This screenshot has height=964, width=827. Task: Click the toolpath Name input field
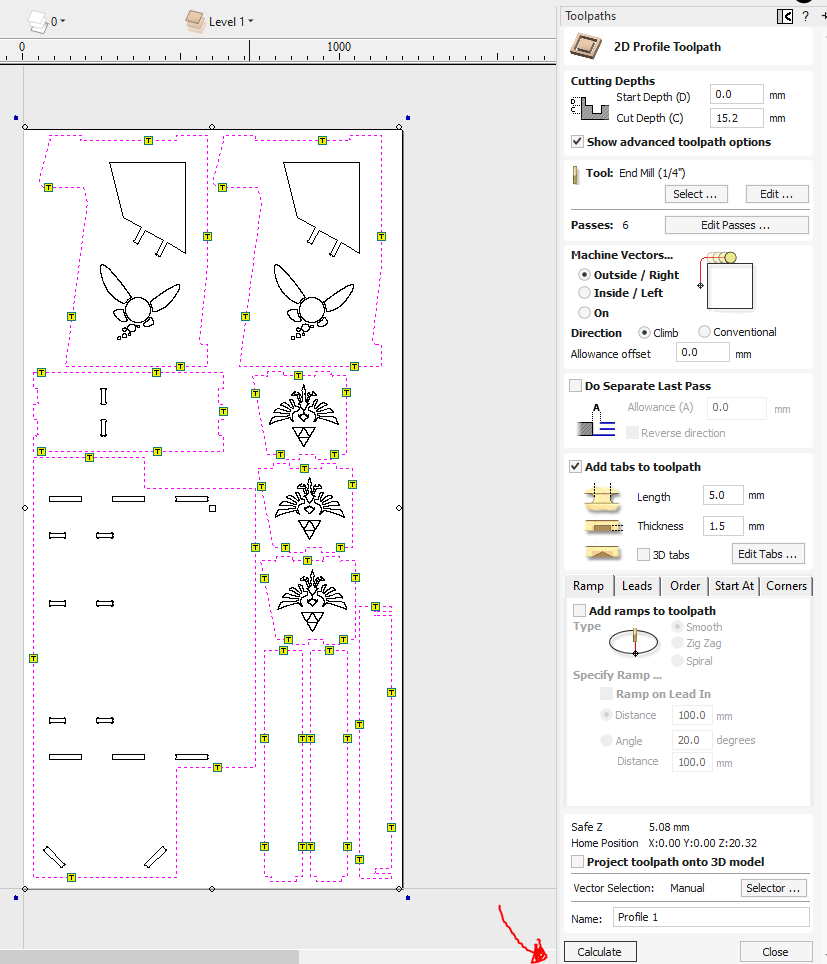point(711,917)
